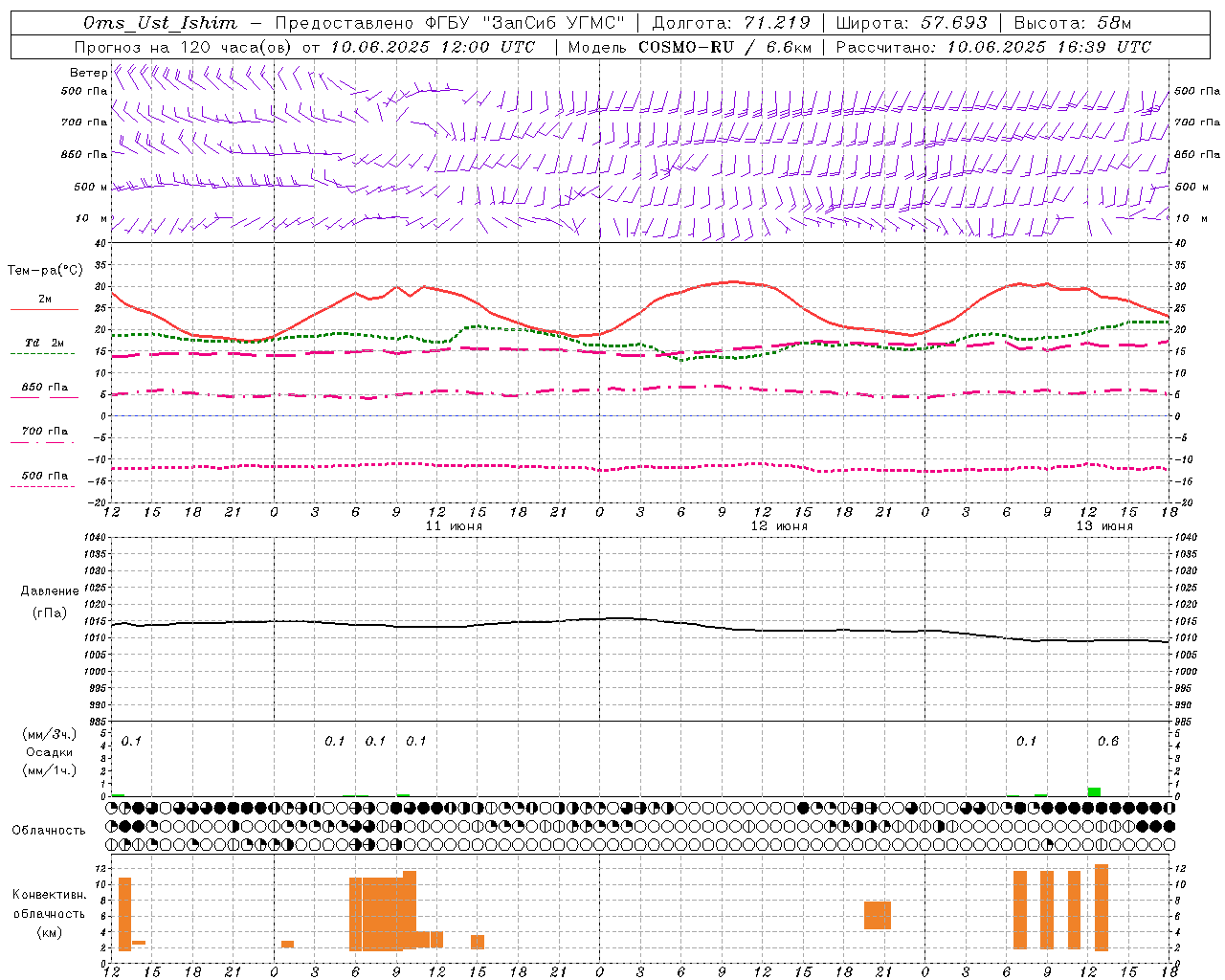
Task: Click the green precipitation bar under 0.6
Action: [x=1094, y=791]
